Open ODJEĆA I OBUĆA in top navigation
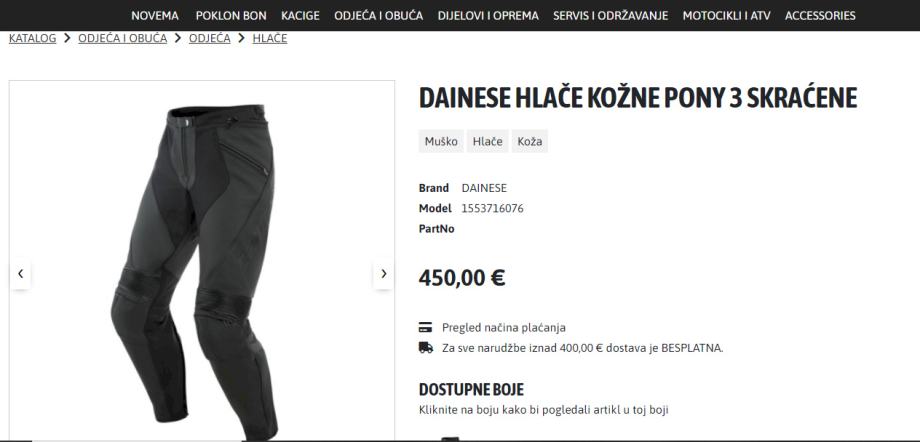This screenshot has width=920, height=442. pos(378,16)
